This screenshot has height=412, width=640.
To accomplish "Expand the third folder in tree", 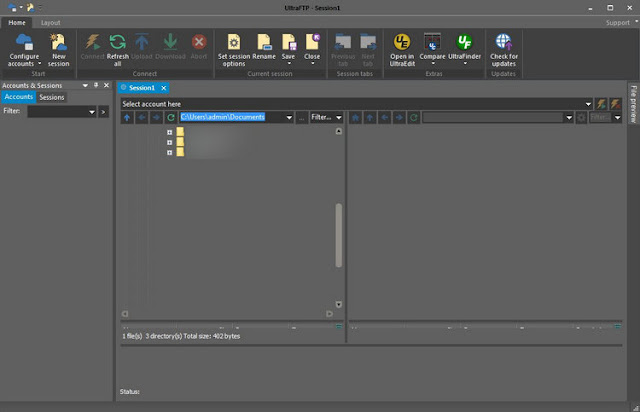I will [169, 153].
